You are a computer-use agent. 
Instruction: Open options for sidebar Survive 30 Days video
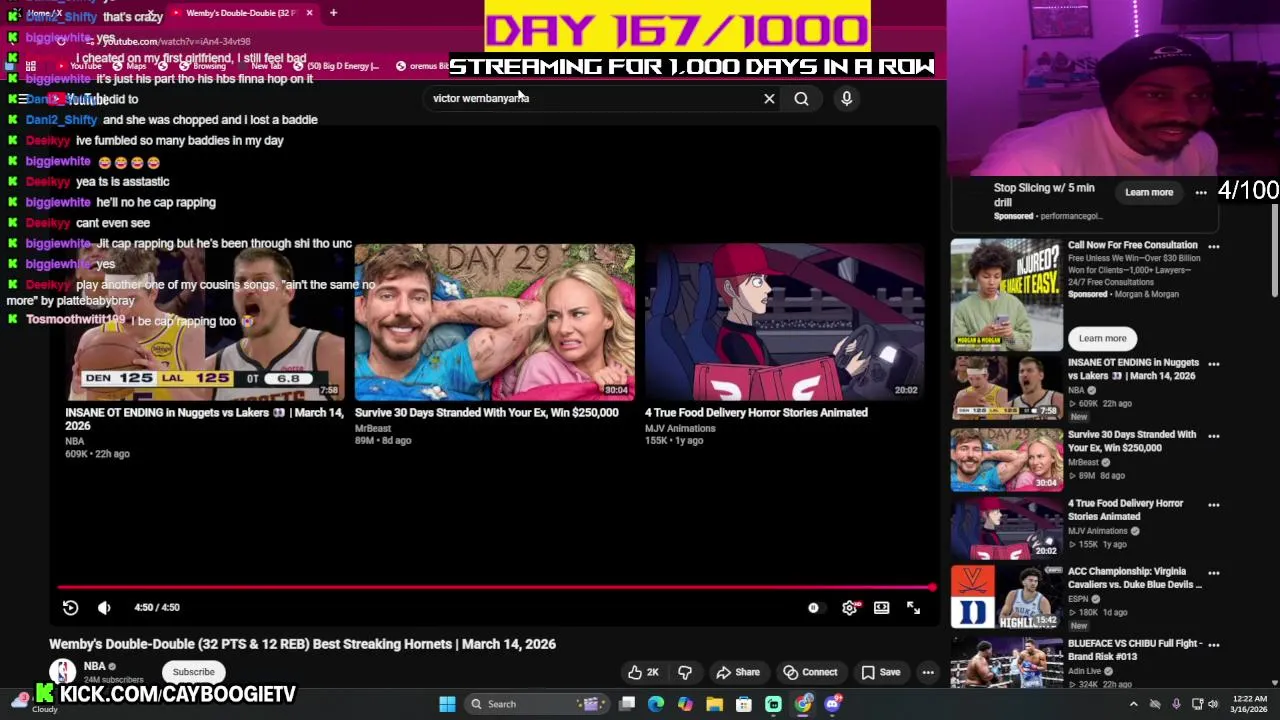point(1213,436)
